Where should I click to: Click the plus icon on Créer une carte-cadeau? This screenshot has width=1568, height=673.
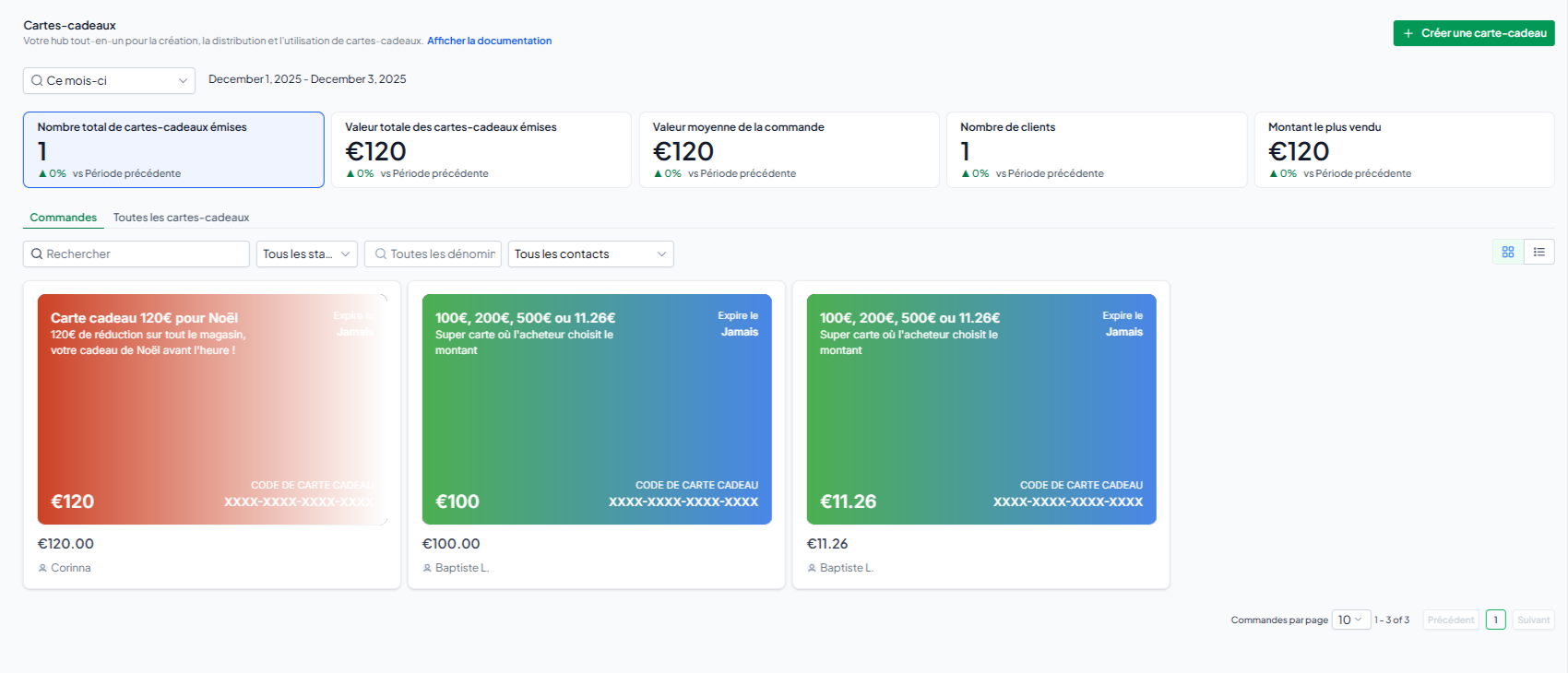pyautogui.click(x=1408, y=33)
